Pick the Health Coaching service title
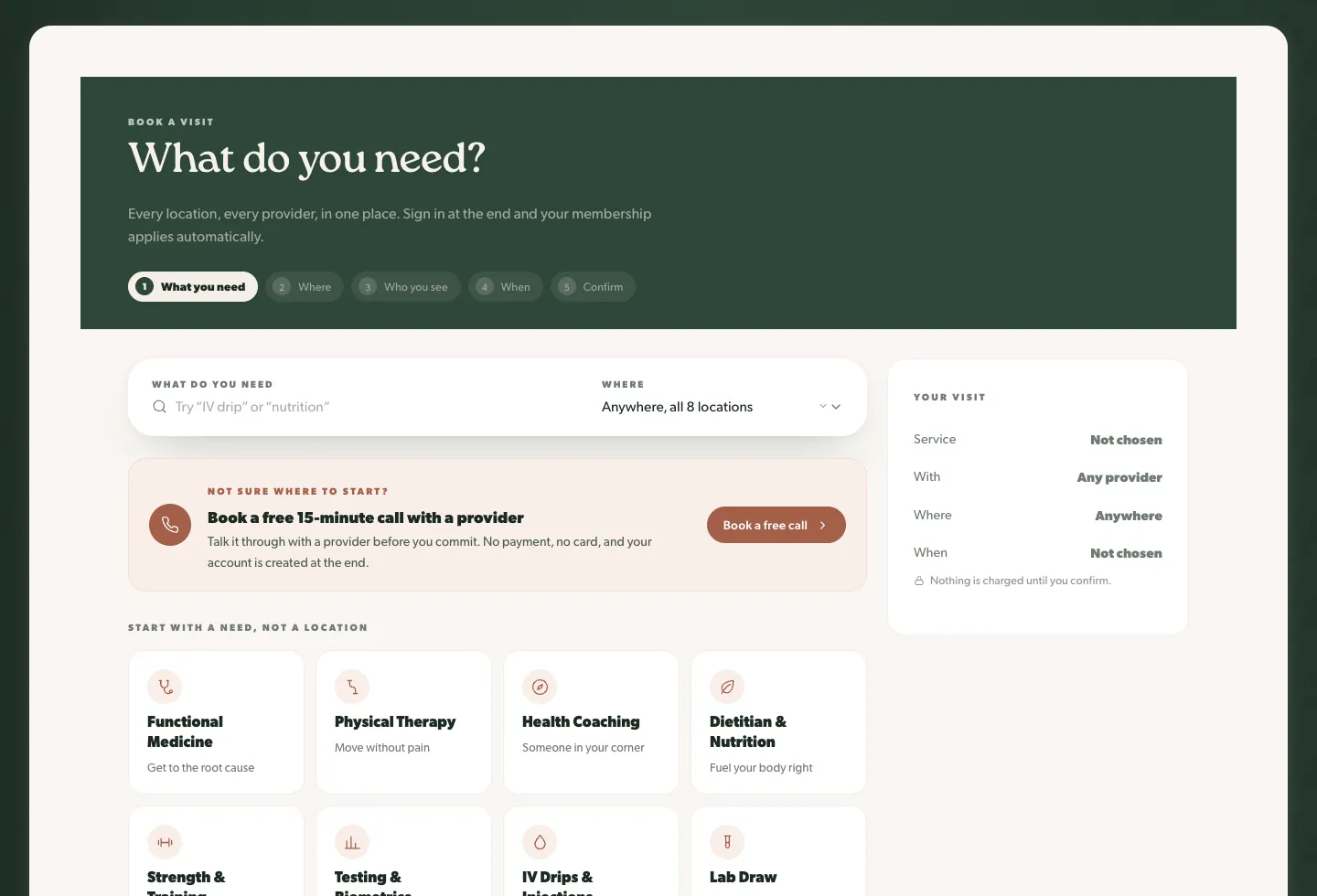Viewport: 1317px width, 896px height. point(581,721)
